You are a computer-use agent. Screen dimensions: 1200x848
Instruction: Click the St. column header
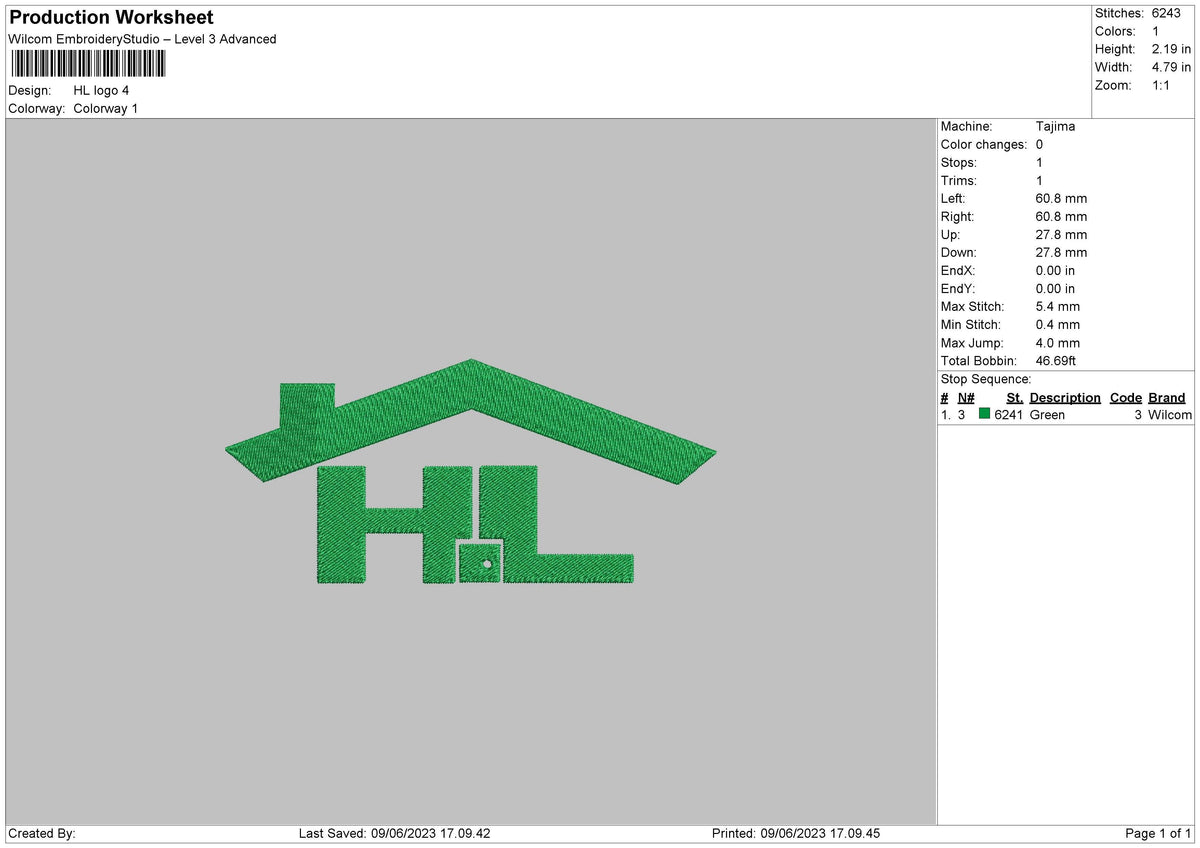click(1014, 398)
